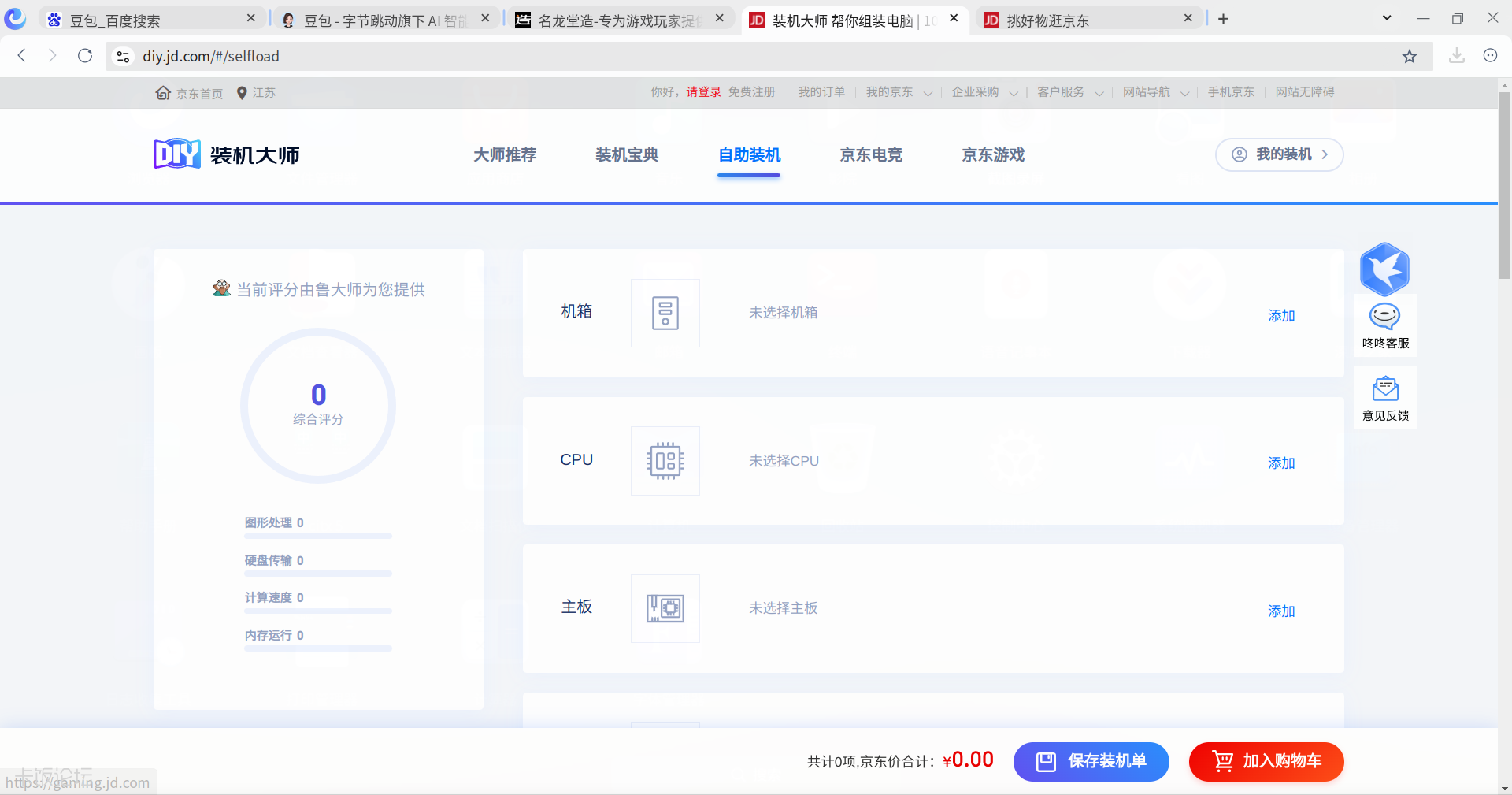Click the 图形处理 score bar

point(318,536)
